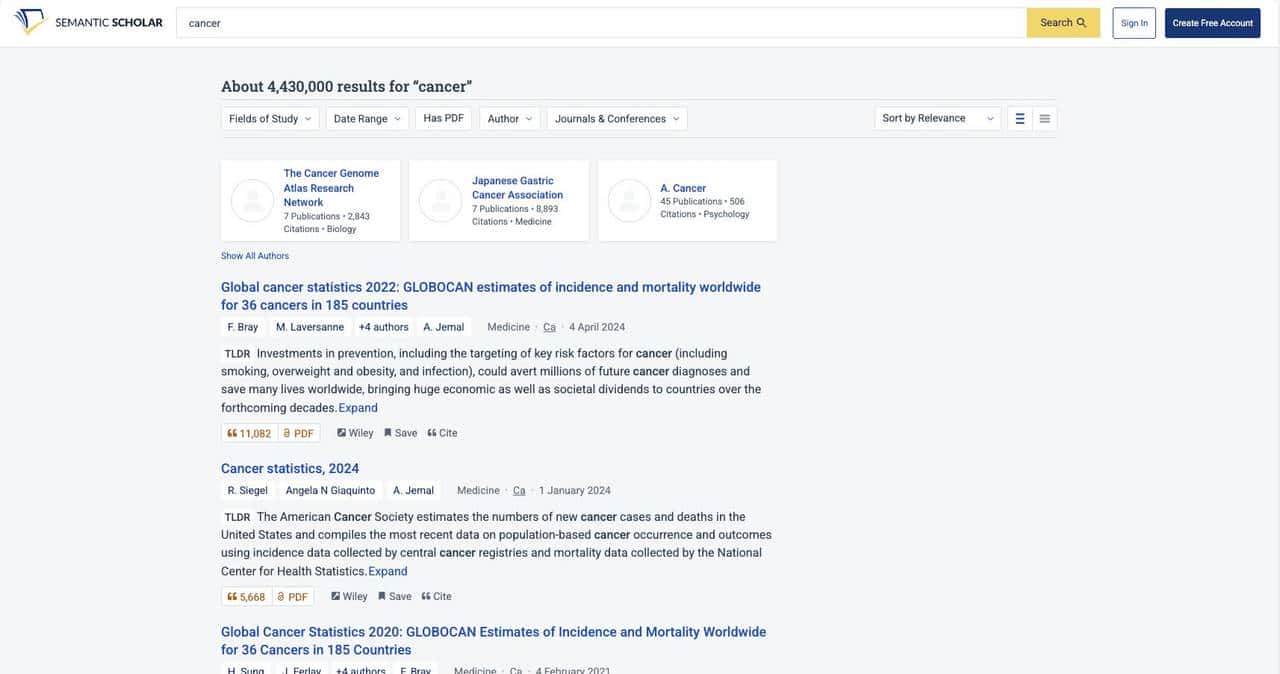Select author A. Jemal on GLOBOCAN 2022 paper
The height and width of the screenshot is (674, 1280).
(x=444, y=327)
